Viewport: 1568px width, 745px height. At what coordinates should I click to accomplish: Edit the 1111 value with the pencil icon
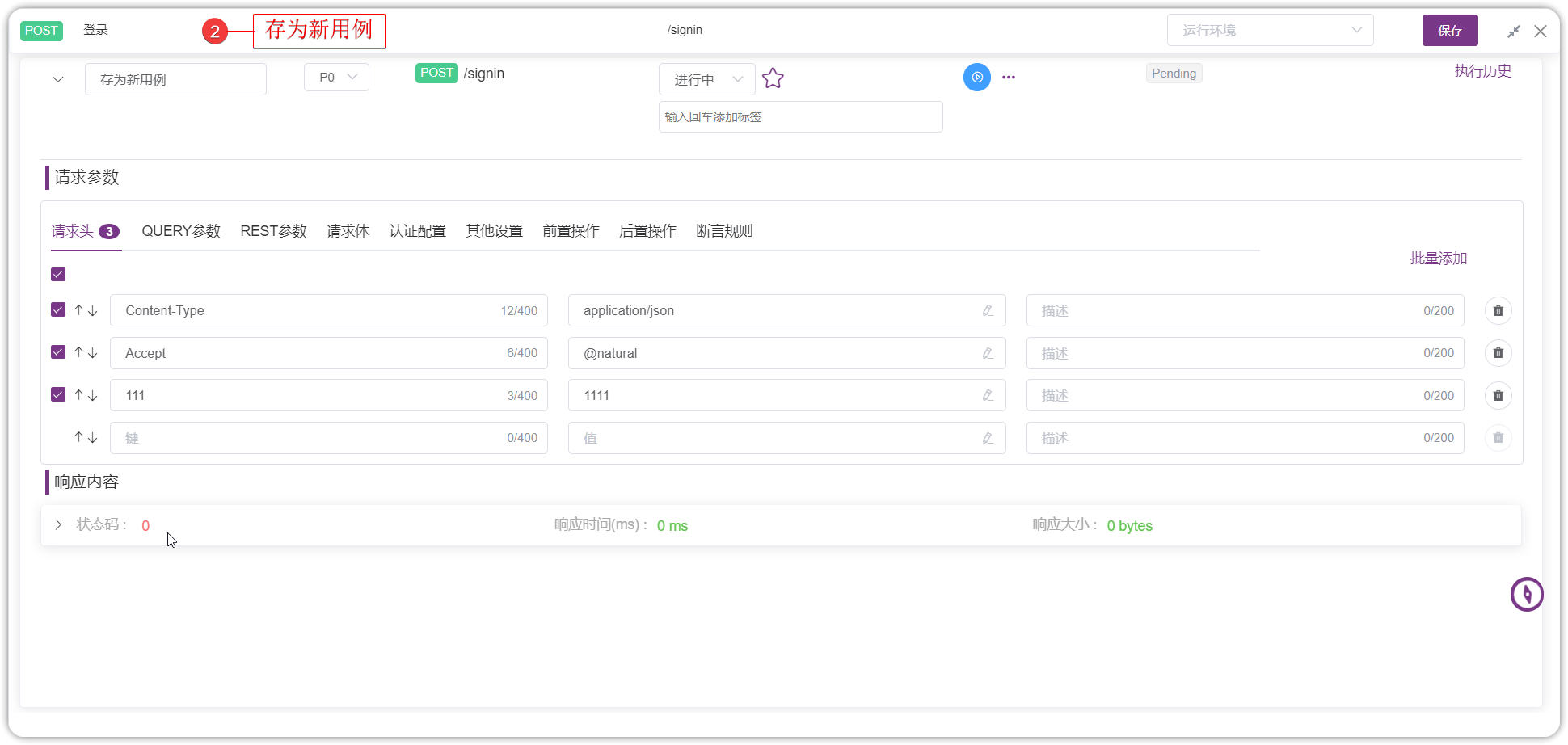coord(988,395)
